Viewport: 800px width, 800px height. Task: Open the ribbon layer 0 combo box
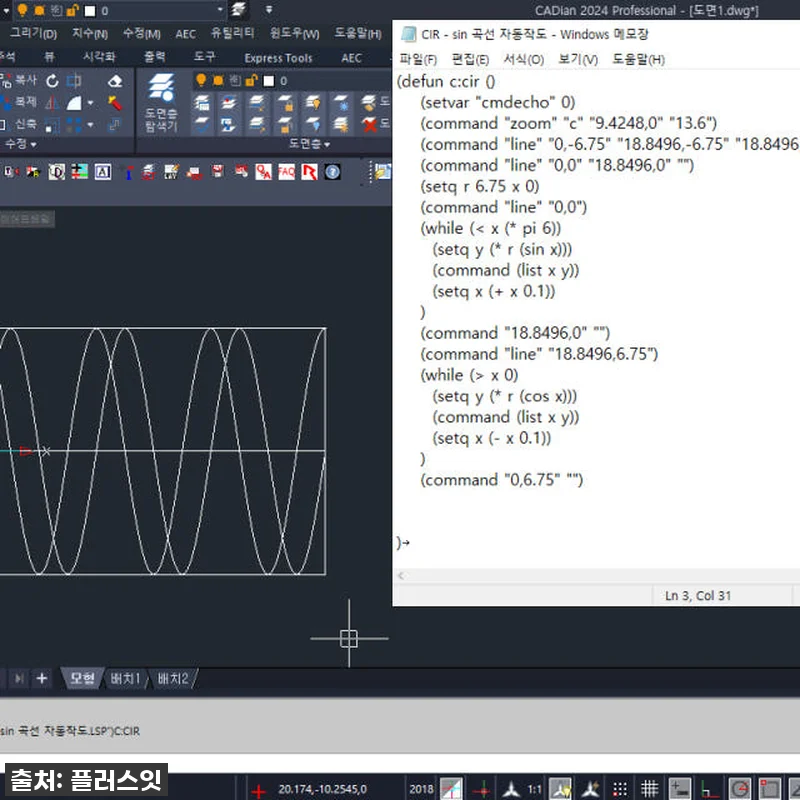292,81
